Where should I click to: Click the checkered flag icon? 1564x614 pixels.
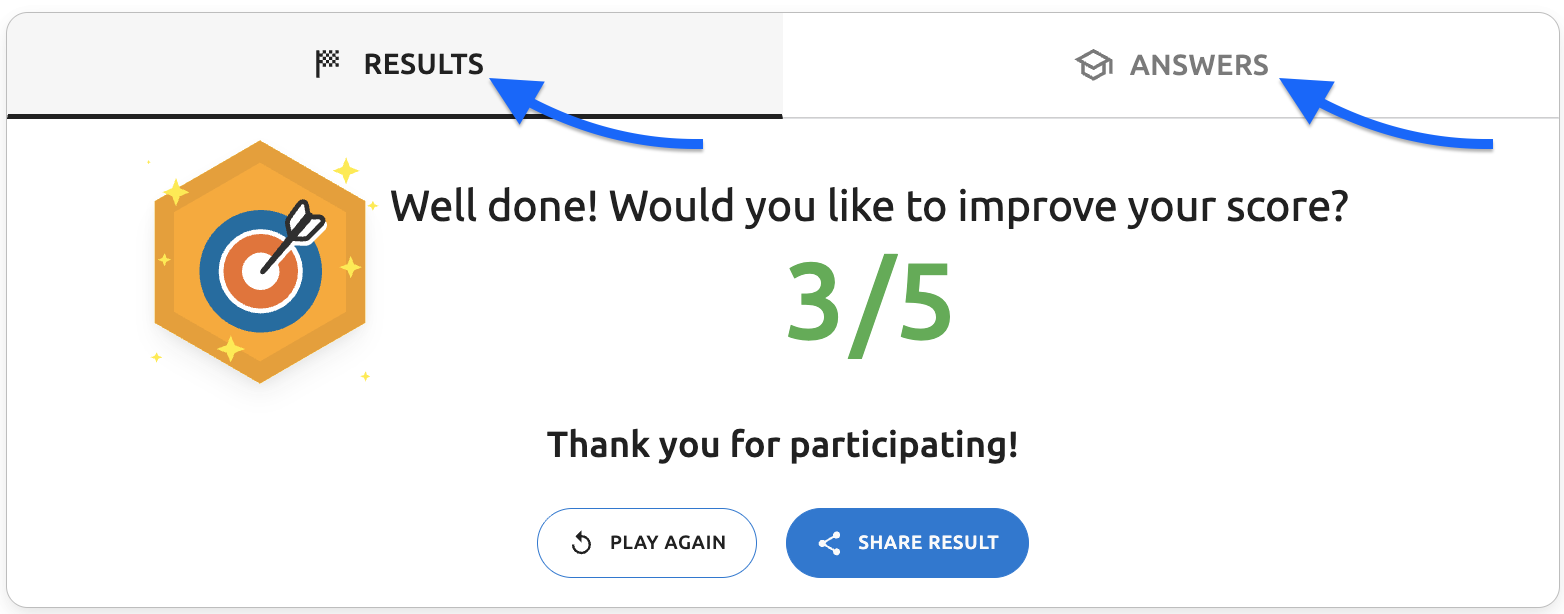tap(327, 65)
